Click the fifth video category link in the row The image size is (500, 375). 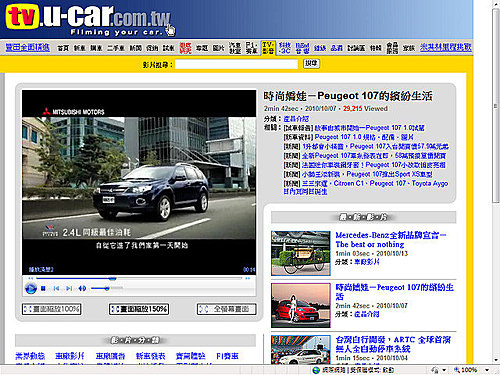tap(191, 356)
